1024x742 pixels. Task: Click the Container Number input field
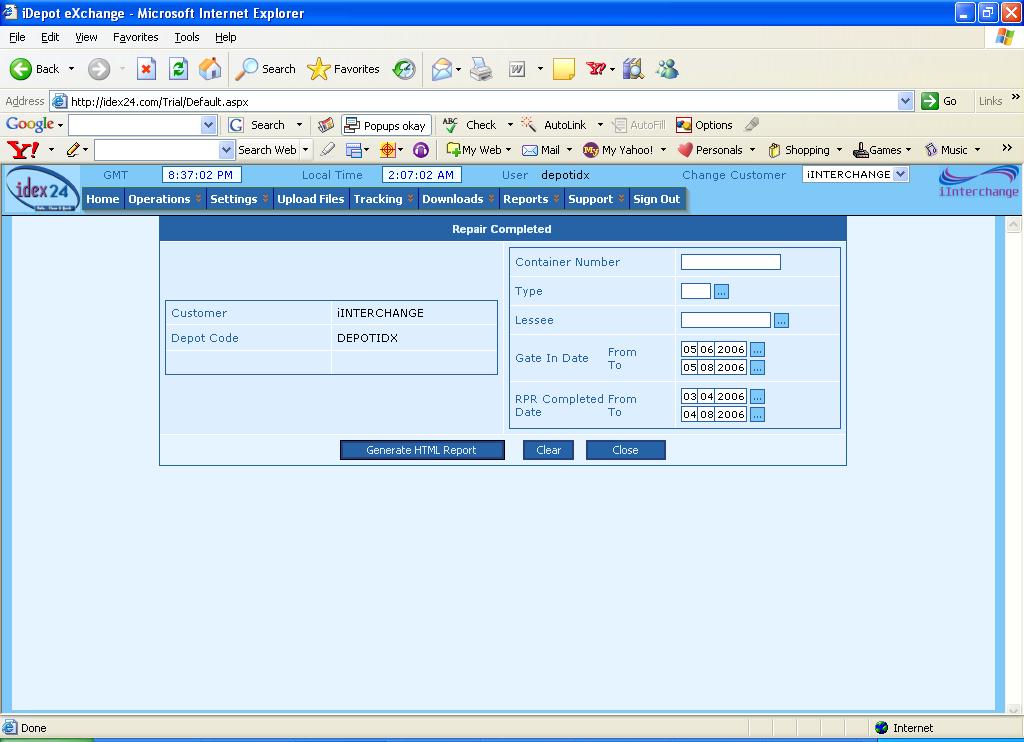coord(730,262)
